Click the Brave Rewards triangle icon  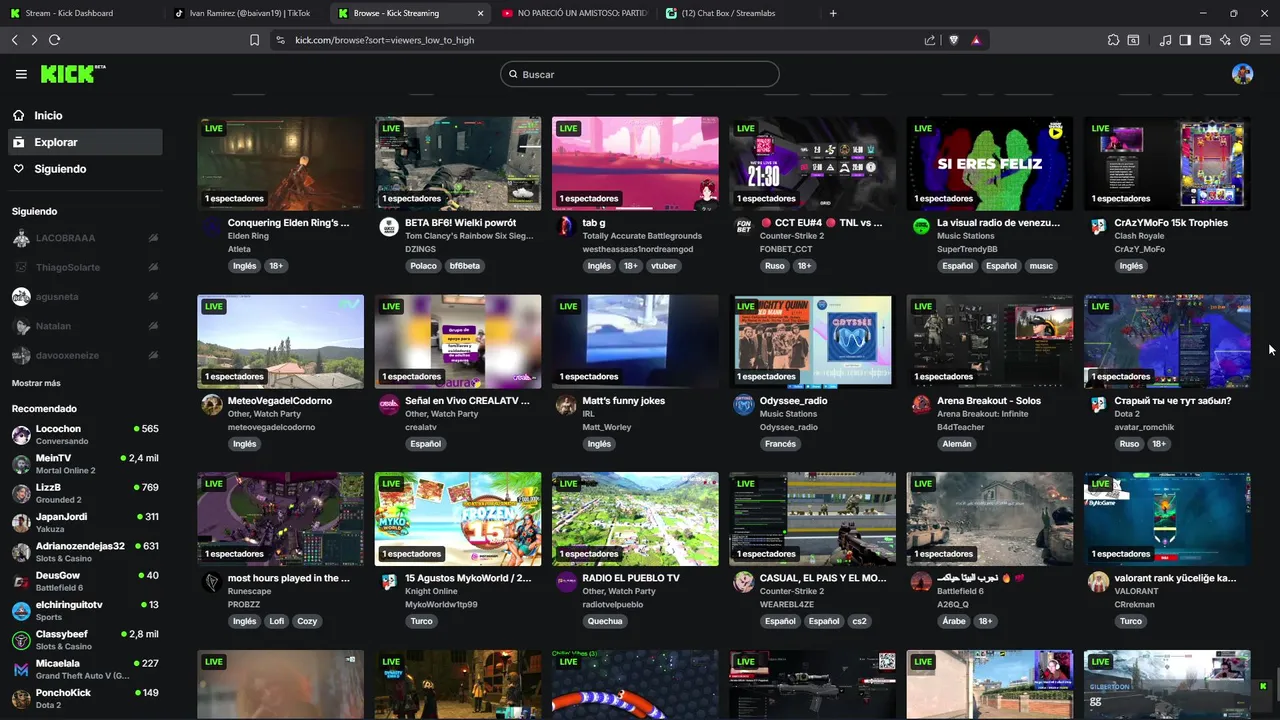click(975, 40)
